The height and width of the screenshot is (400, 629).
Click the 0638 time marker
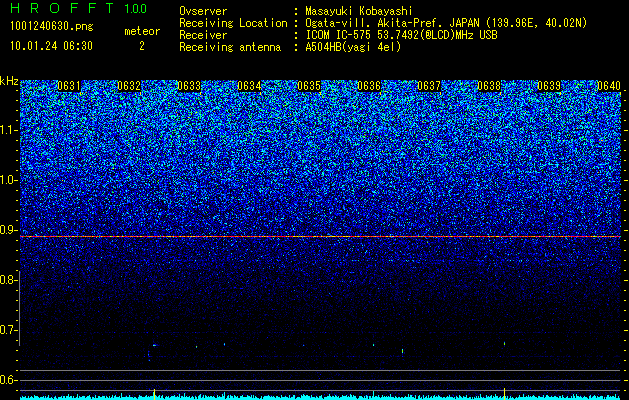[x=489, y=86]
